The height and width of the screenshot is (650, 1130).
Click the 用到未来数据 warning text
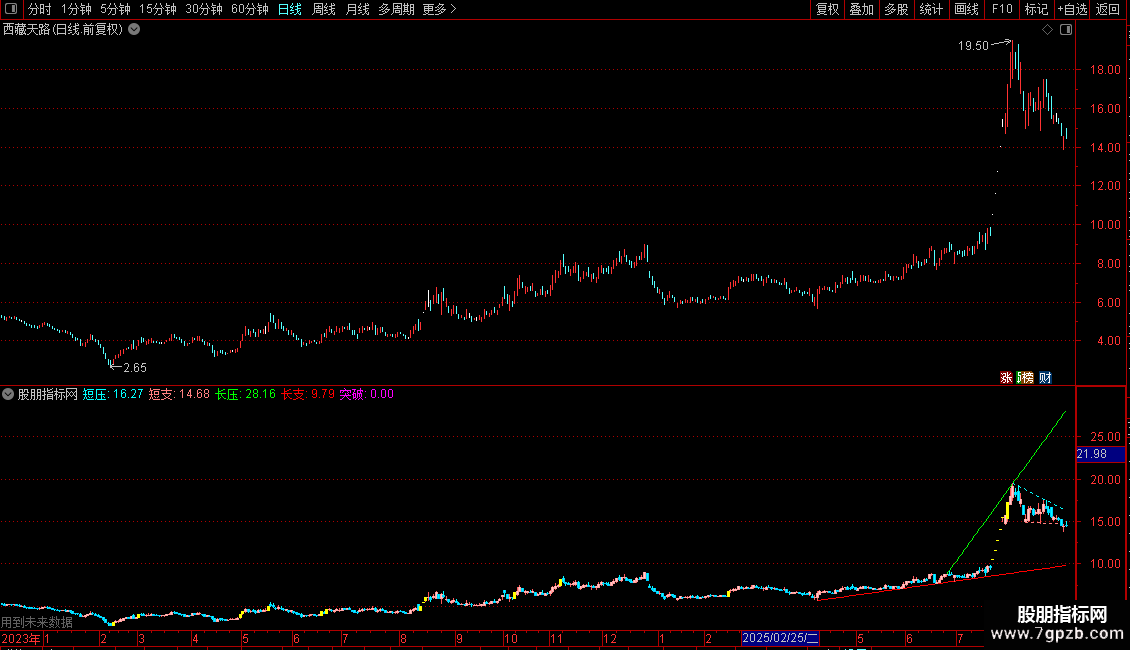pos(37,622)
